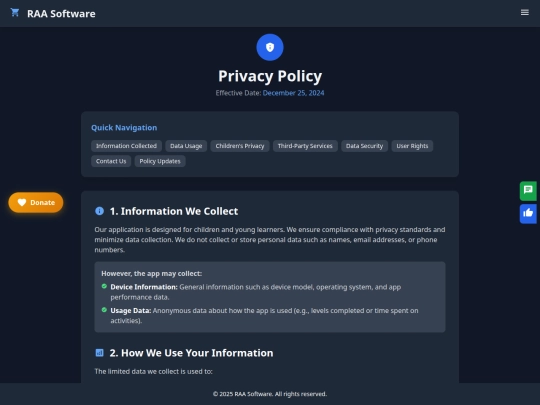540x405 pixels.
Task: Jump to Data Usage section
Action: [186, 146]
